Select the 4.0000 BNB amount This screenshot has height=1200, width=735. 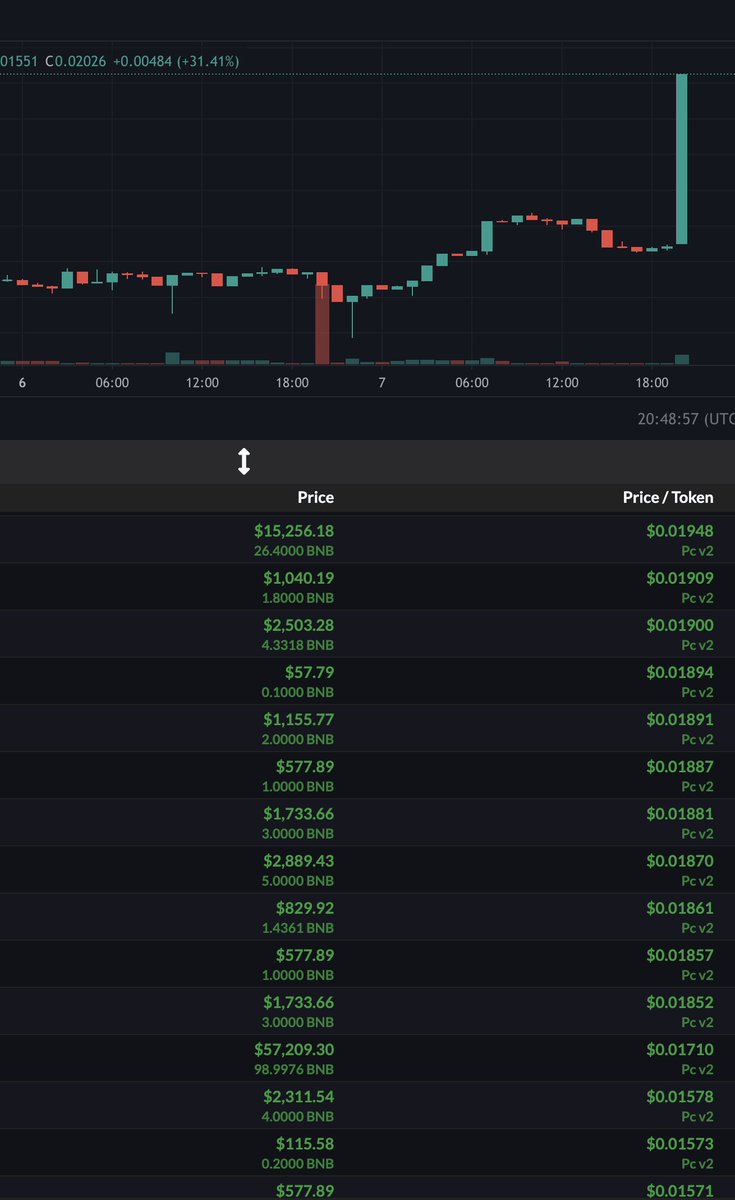[x=298, y=1116]
